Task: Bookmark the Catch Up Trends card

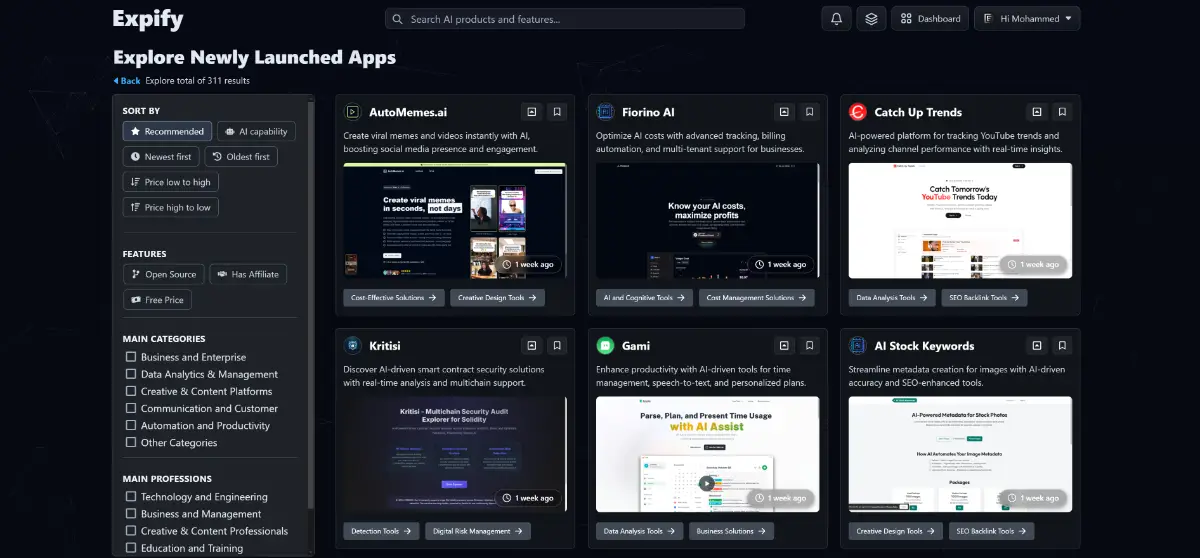Action: (1063, 112)
